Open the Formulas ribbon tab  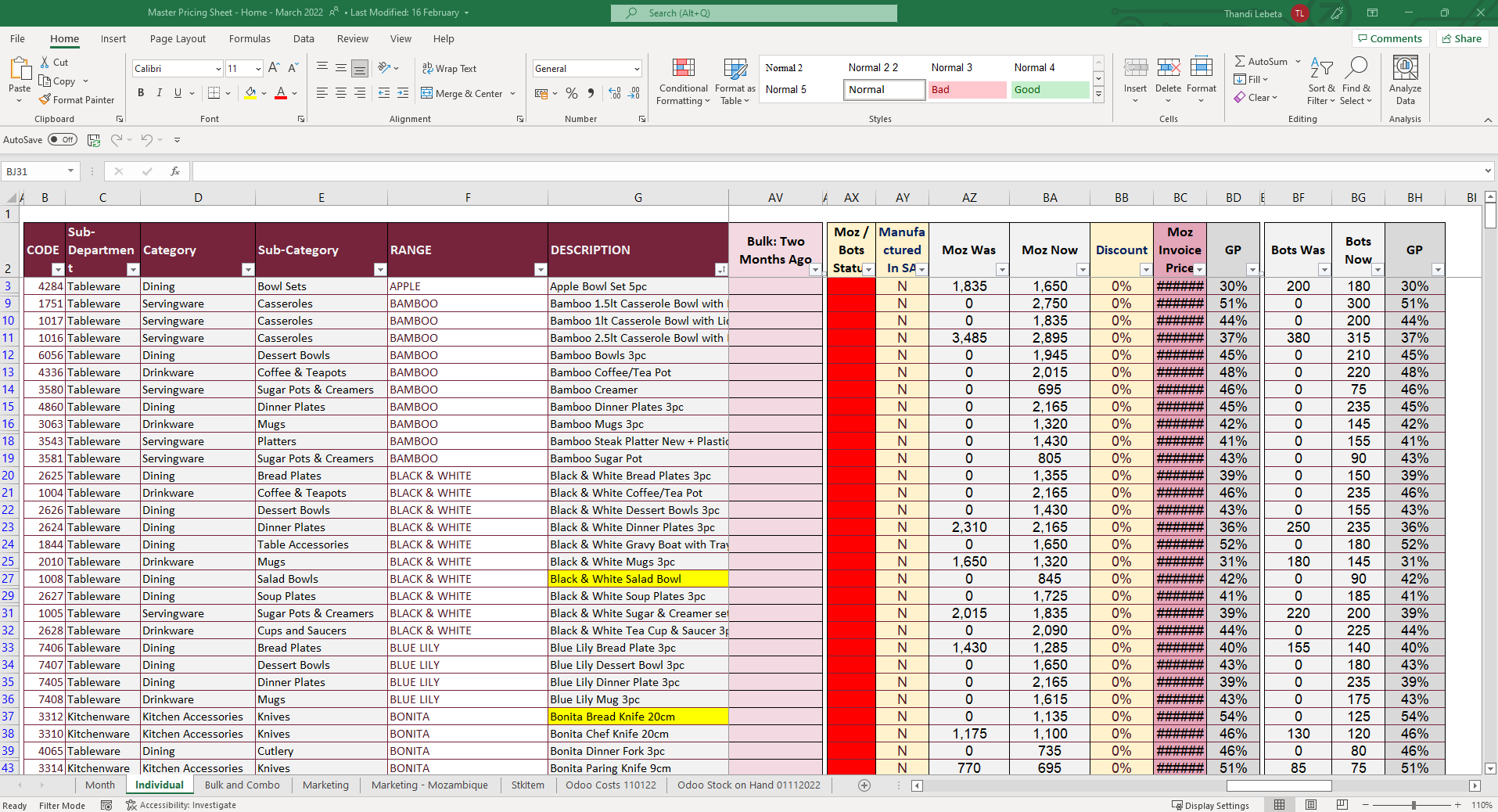[250, 39]
